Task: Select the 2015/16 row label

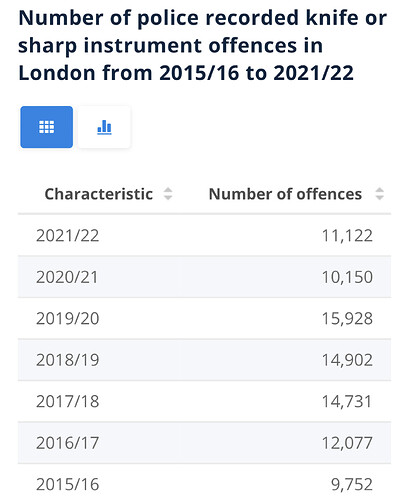Action: click(68, 484)
